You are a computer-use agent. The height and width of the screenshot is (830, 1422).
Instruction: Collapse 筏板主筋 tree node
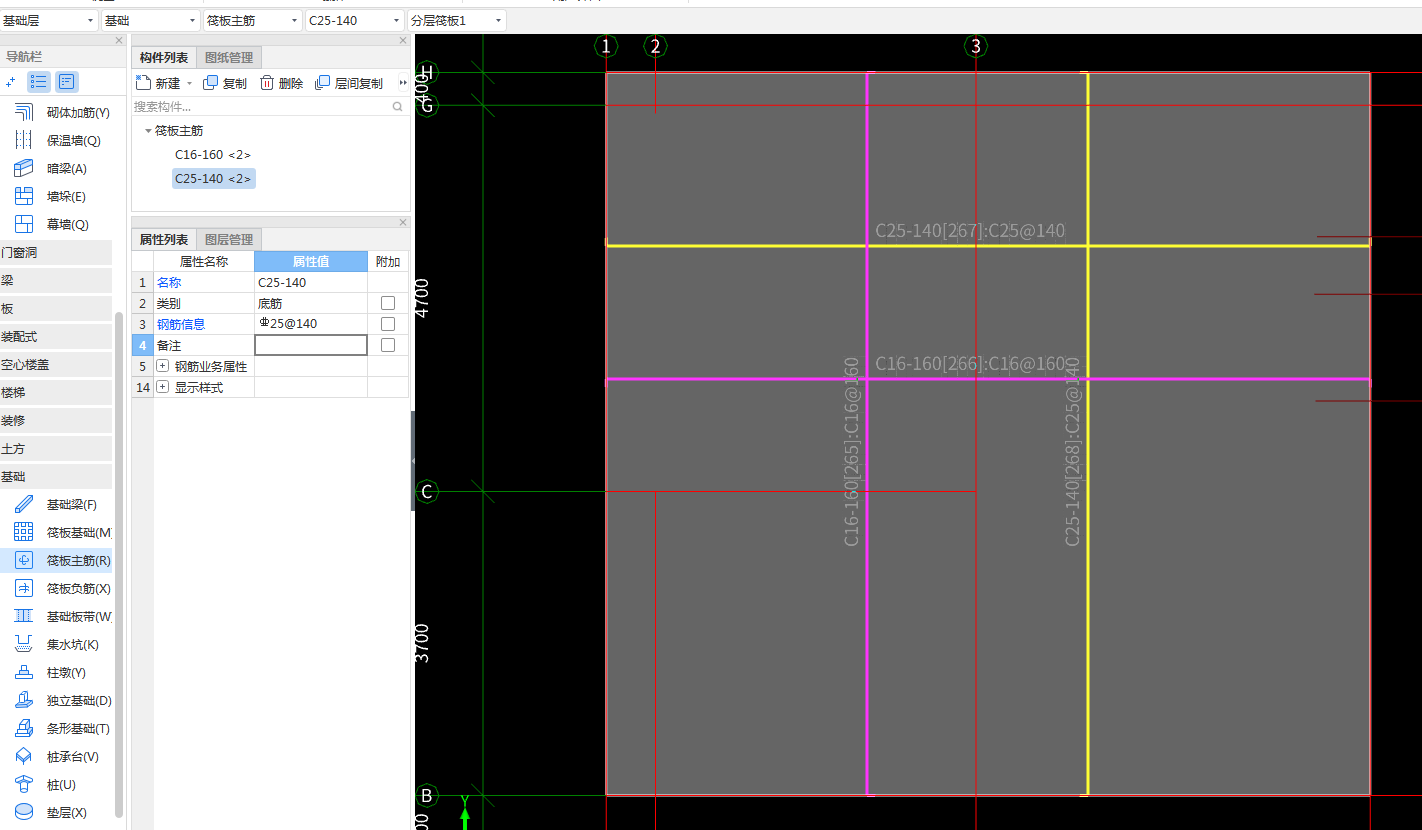(148, 131)
